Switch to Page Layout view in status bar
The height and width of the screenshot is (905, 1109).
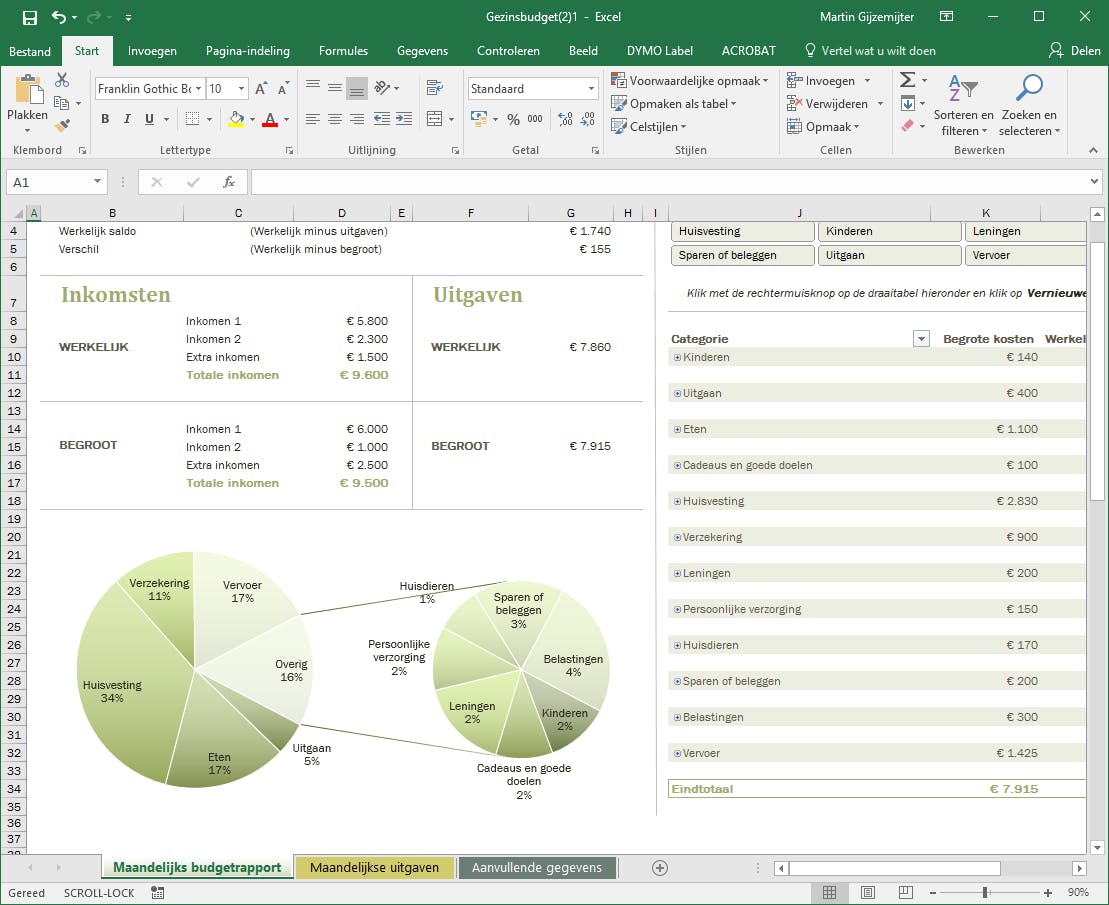pos(867,893)
